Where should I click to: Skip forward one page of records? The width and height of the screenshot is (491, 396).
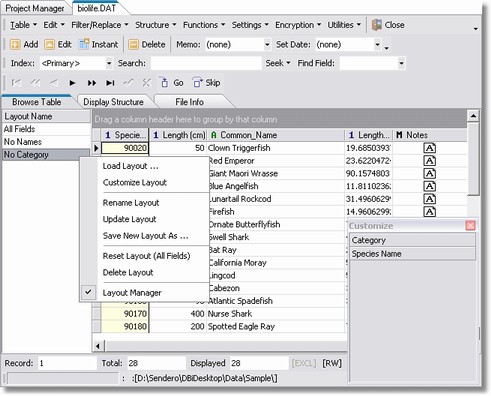point(92,83)
